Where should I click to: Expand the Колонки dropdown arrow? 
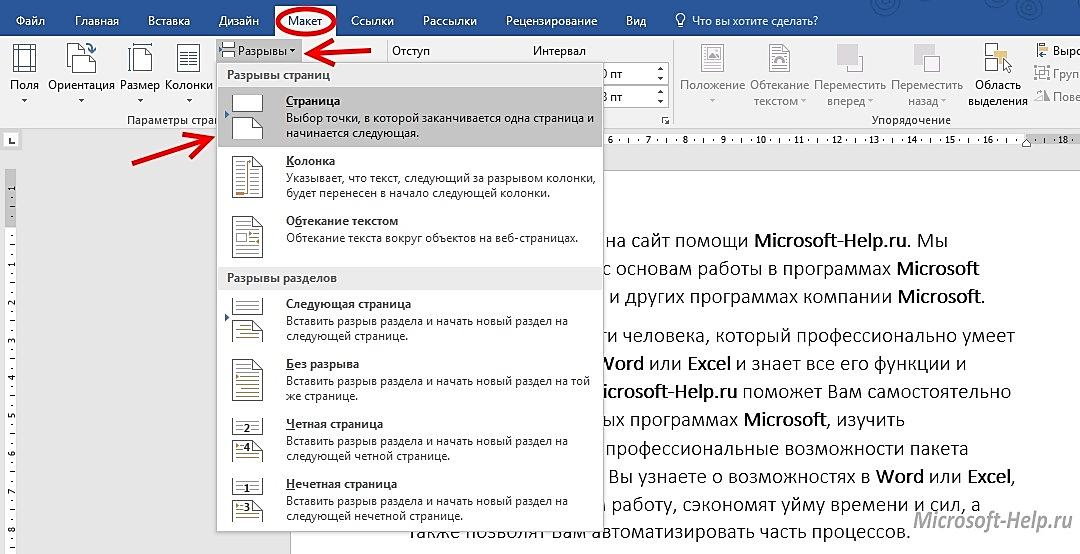coord(189,101)
